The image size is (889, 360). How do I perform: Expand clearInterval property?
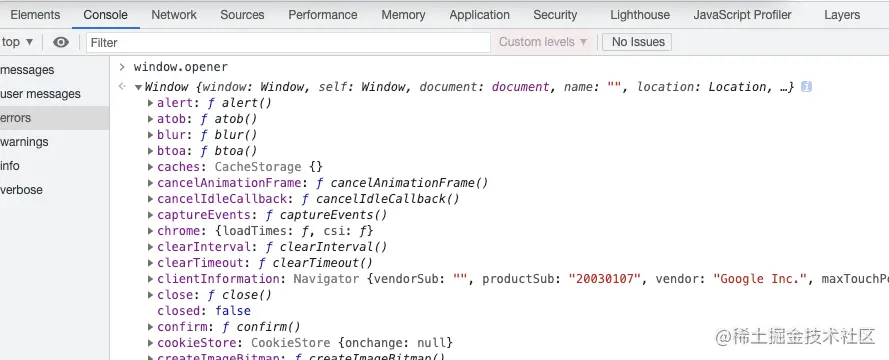pos(150,247)
